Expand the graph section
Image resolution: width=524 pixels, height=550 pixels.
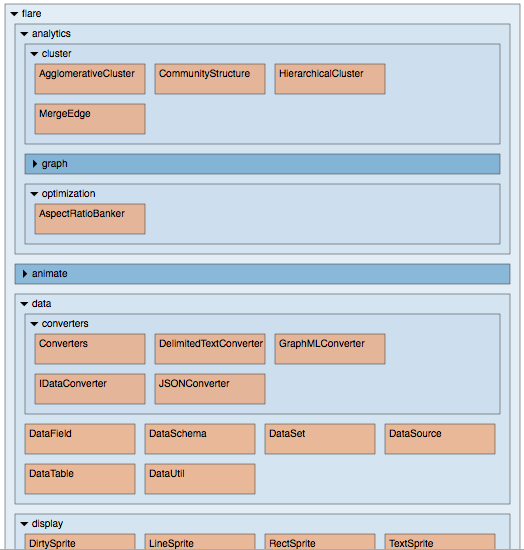coord(262,164)
